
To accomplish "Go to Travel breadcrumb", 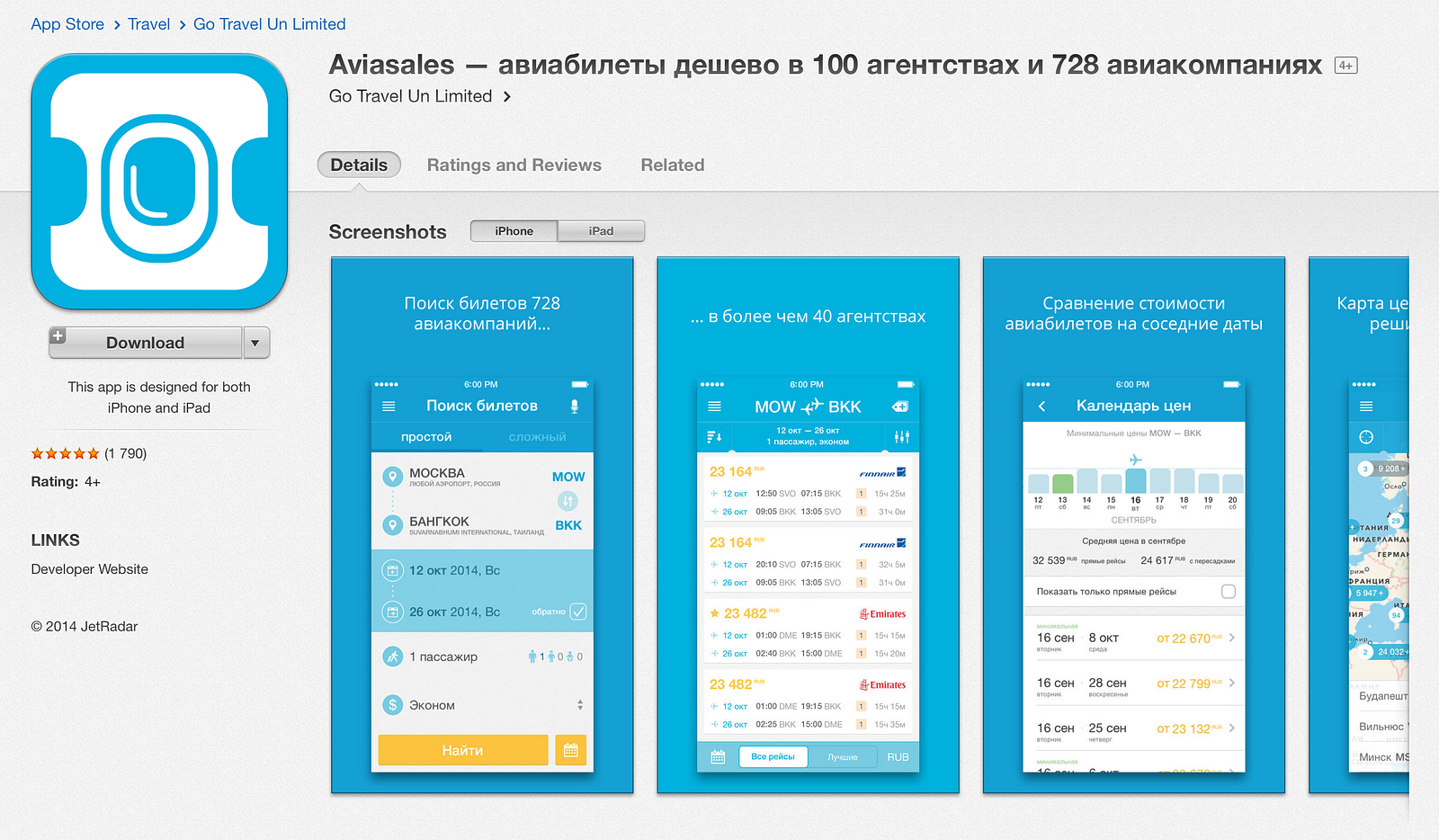I will (148, 24).
